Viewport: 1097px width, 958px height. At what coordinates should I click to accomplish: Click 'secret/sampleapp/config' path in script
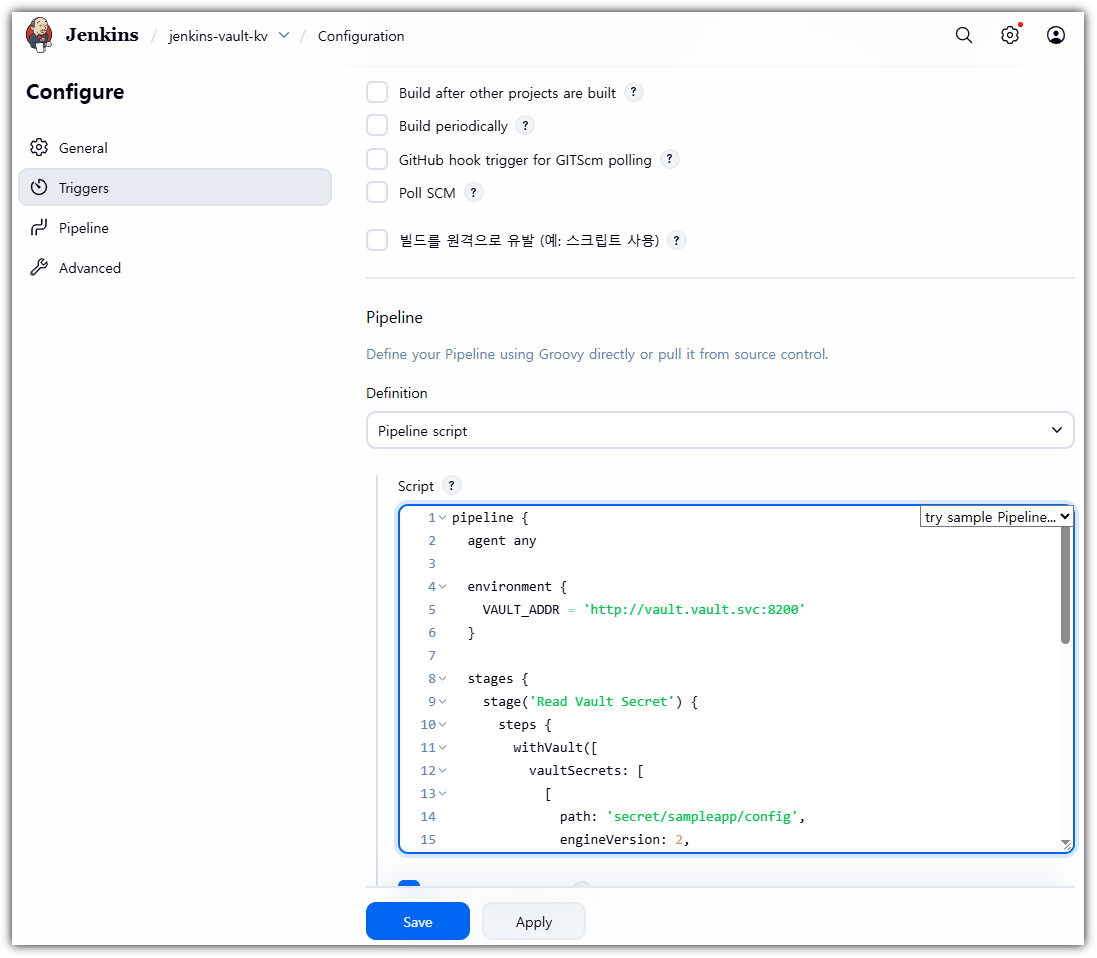(702, 817)
